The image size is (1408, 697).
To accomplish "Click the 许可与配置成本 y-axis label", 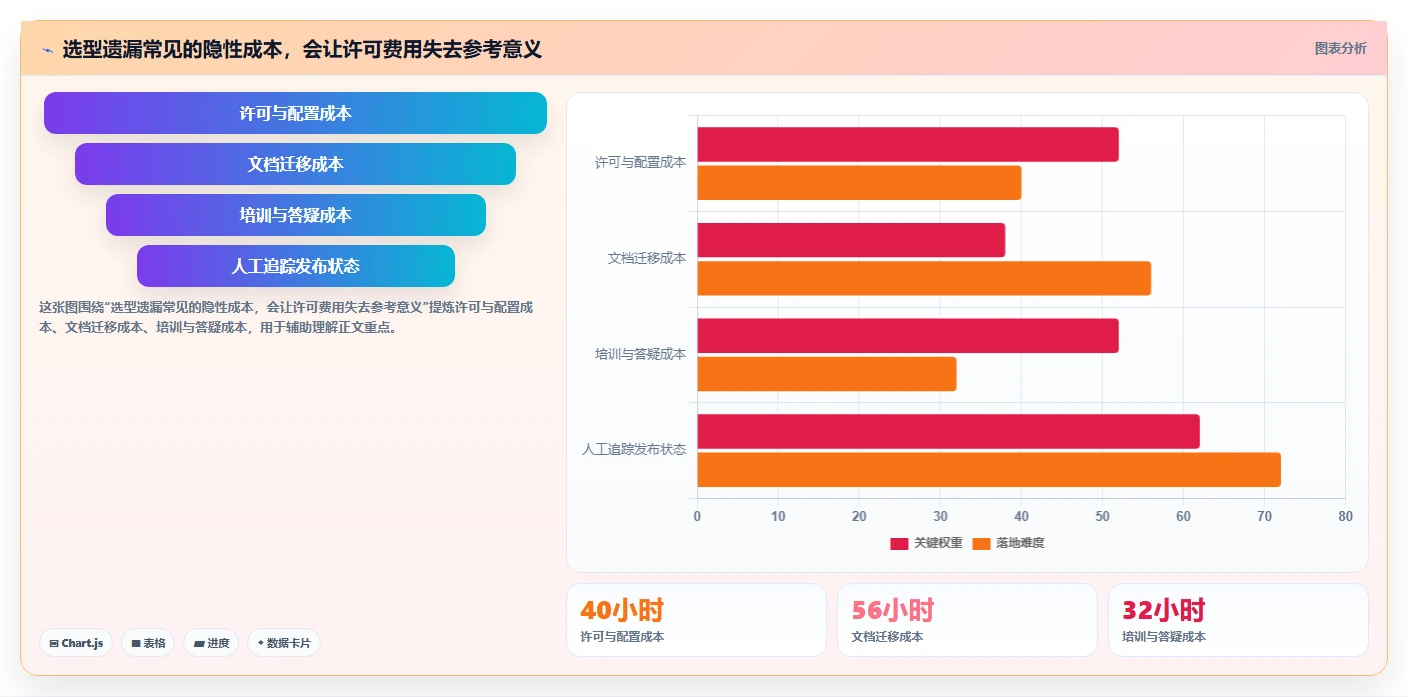I will coord(640,162).
